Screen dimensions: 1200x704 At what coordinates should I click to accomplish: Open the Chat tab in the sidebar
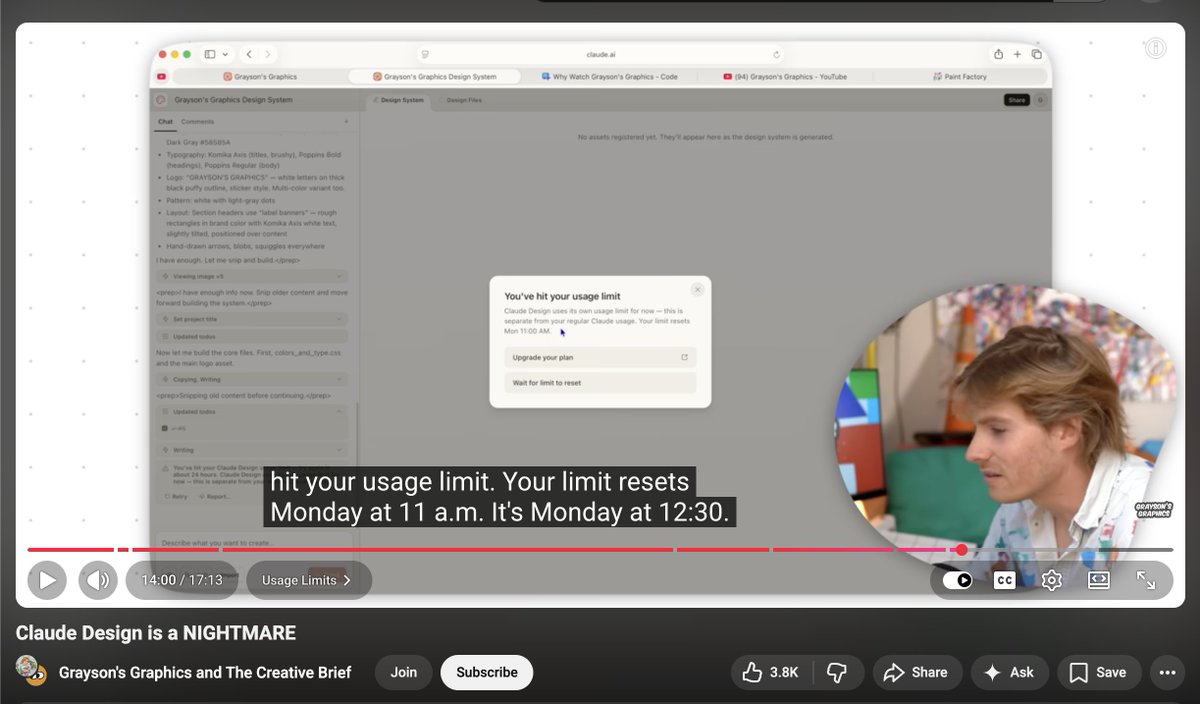[165, 122]
